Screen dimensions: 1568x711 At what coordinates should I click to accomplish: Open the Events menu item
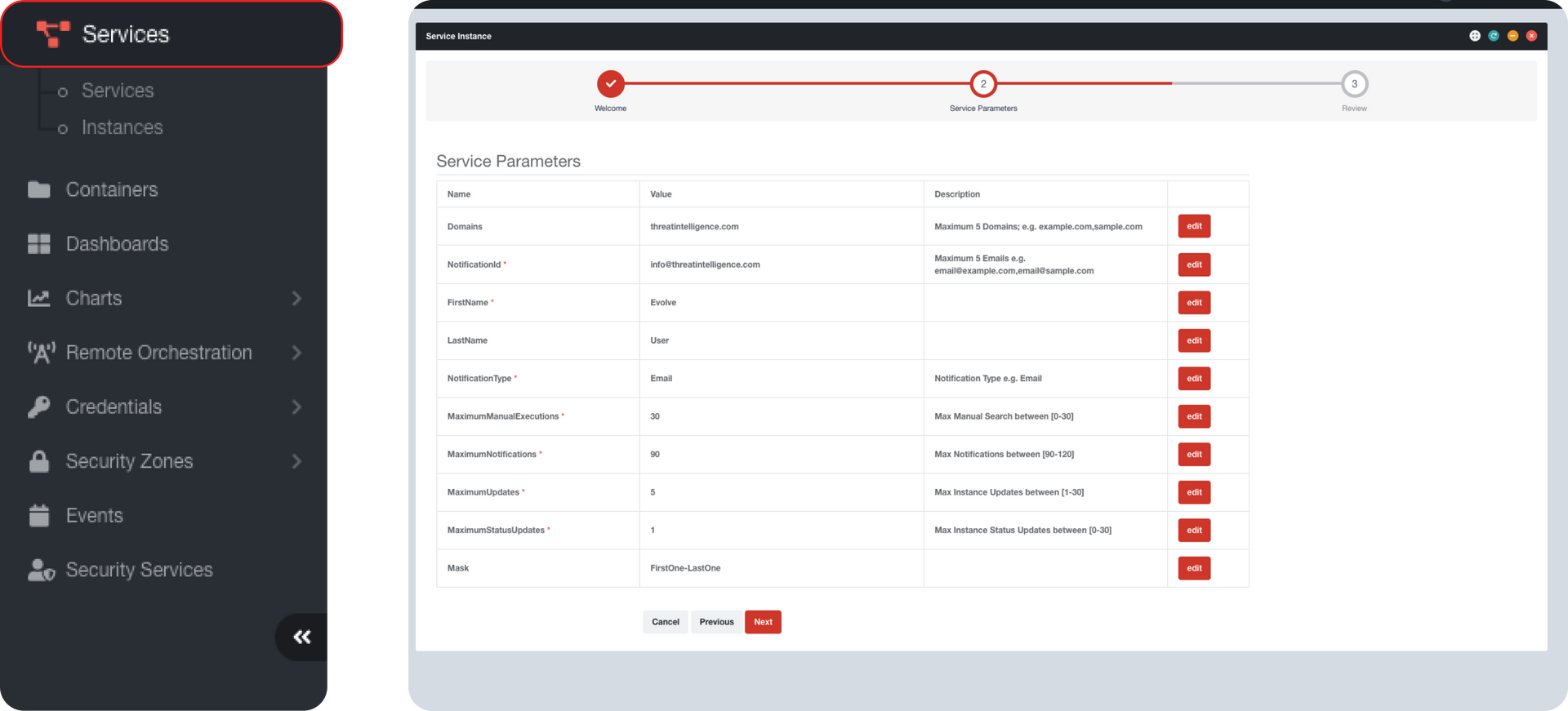(x=95, y=515)
